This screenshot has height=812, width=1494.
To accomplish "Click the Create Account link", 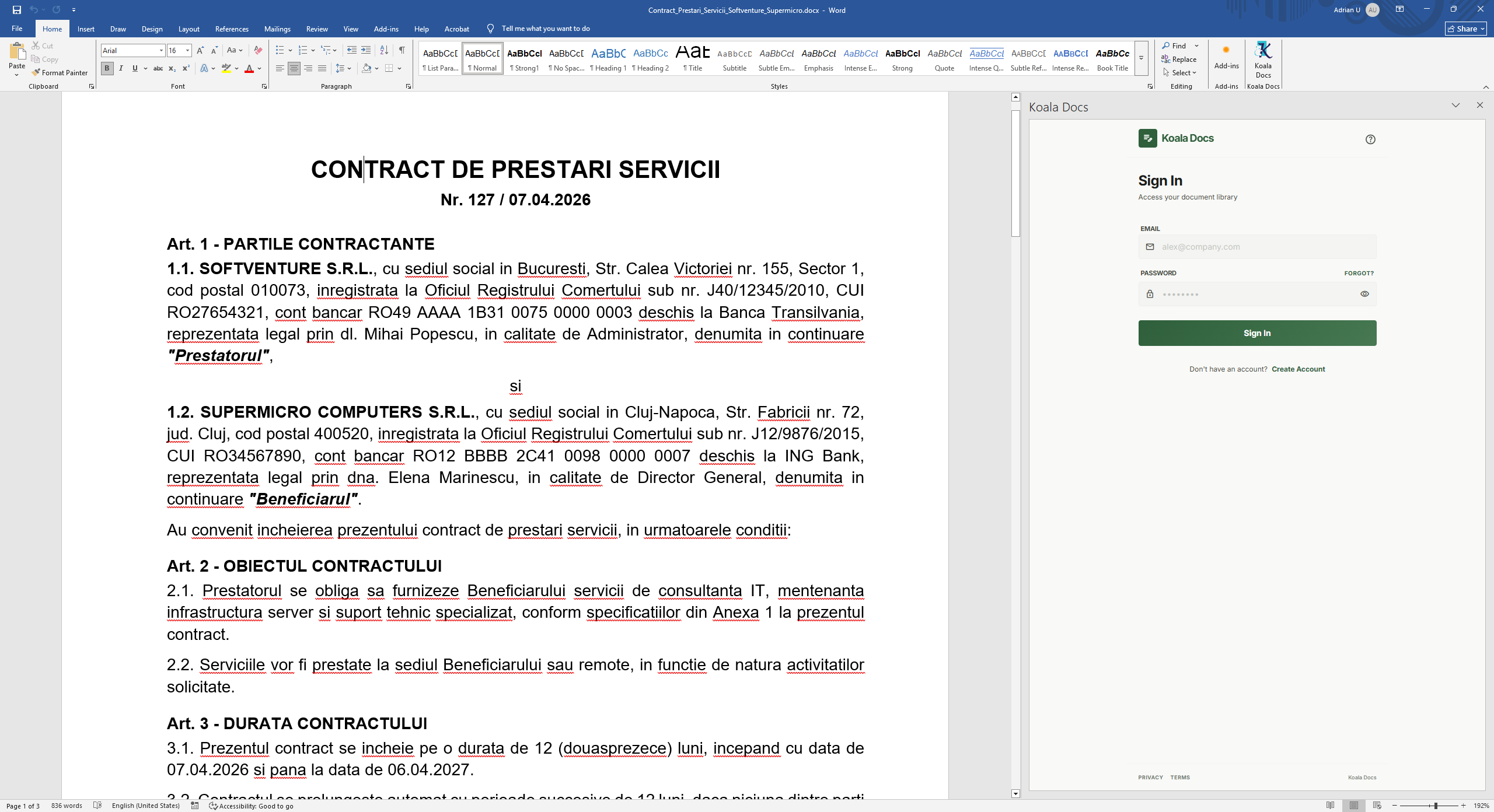I will [x=1298, y=369].
